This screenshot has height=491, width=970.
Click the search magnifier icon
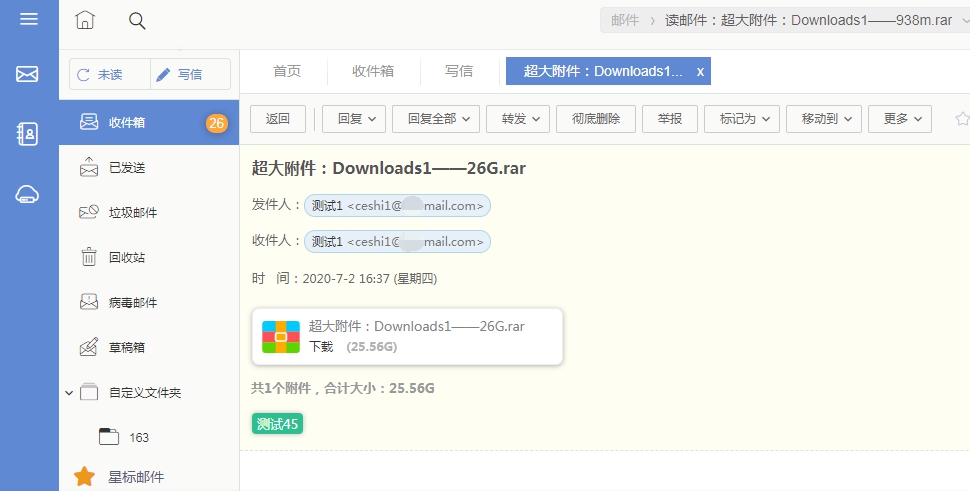click(137, 20)
